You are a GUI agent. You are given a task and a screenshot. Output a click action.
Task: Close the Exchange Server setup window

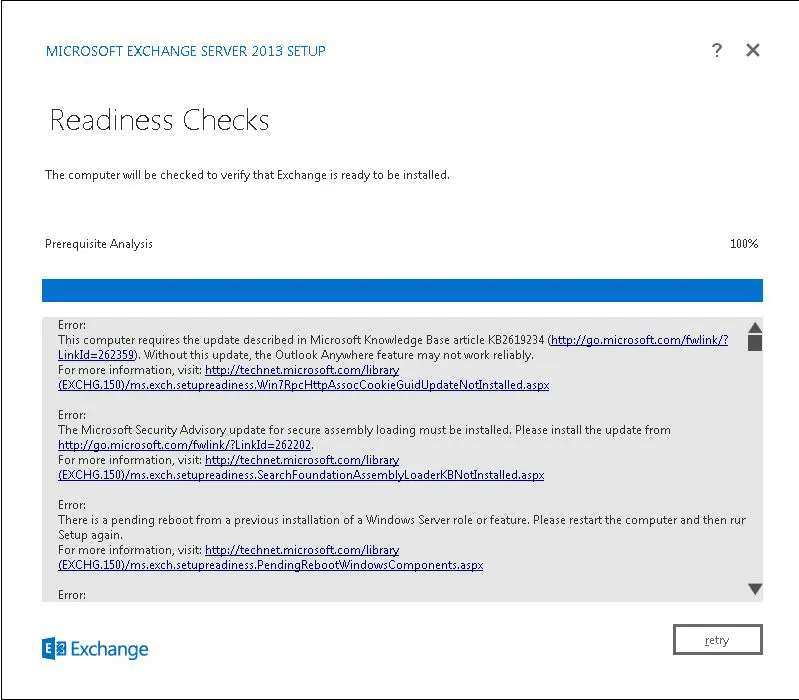(753, 50)
